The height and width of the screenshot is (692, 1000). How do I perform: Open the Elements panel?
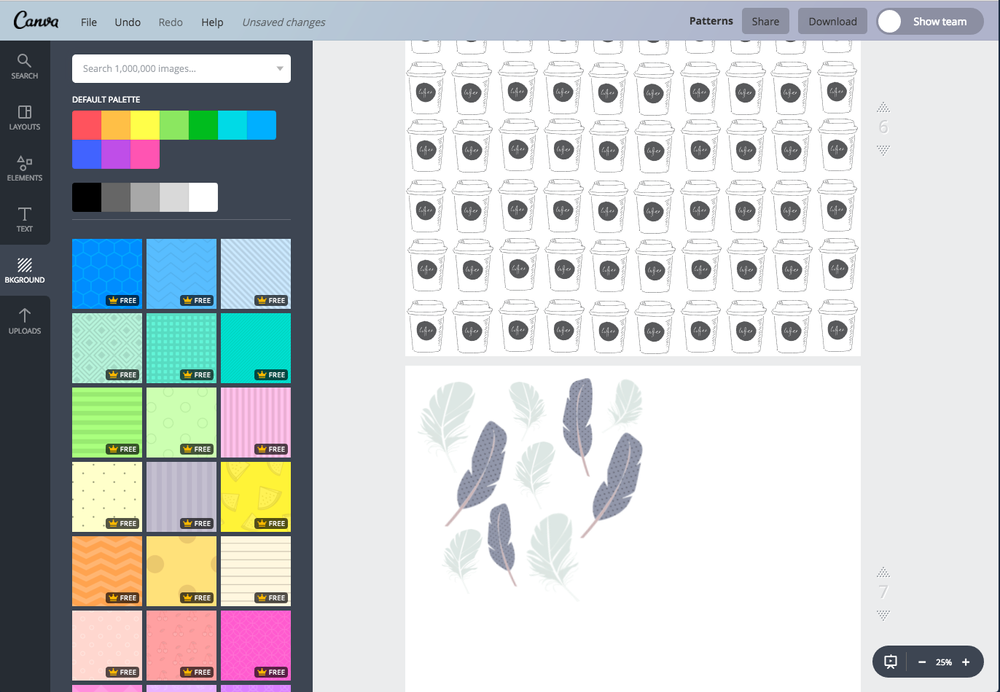pos(24,167)
